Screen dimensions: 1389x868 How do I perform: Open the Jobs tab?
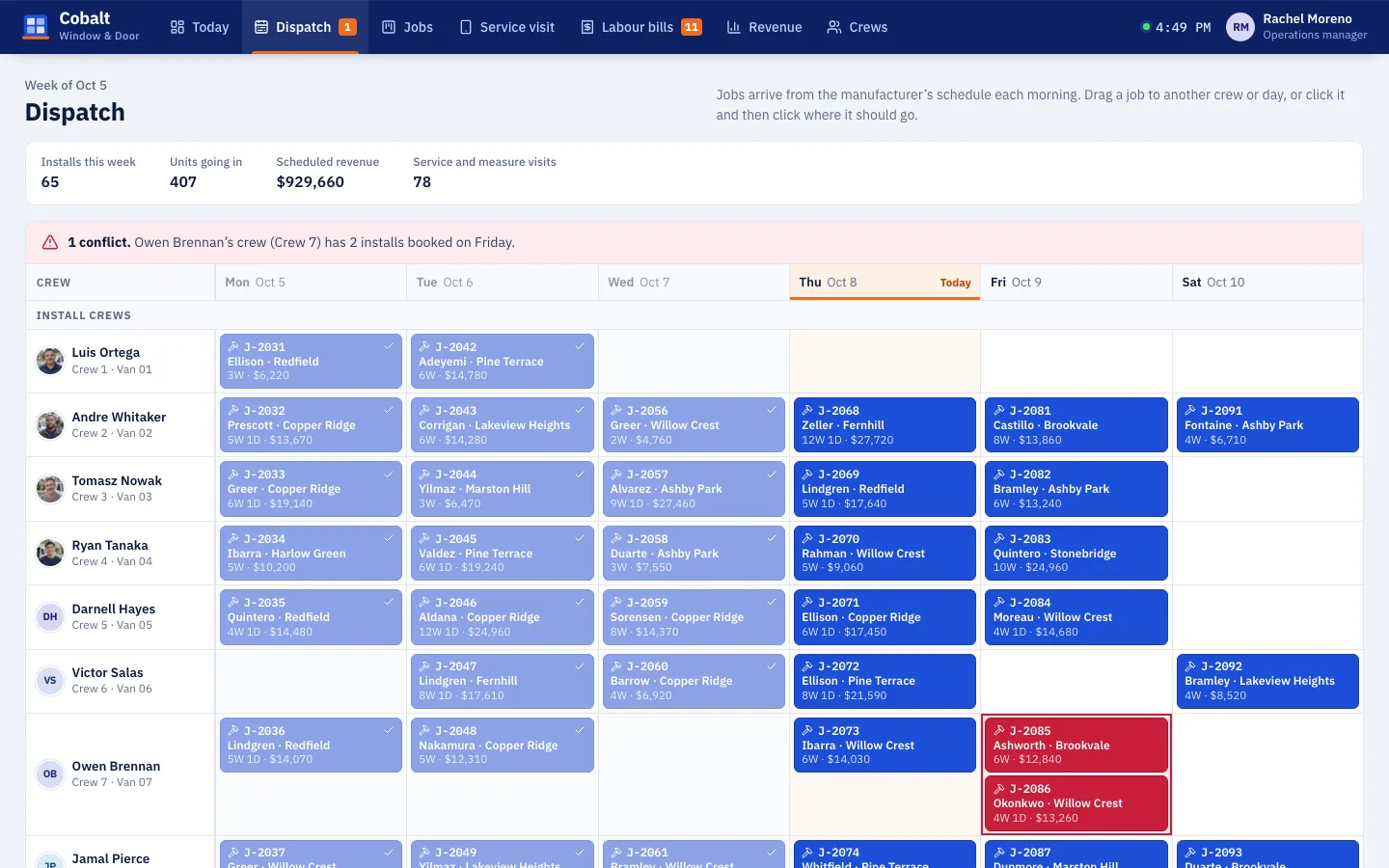[x=407, y=27]
